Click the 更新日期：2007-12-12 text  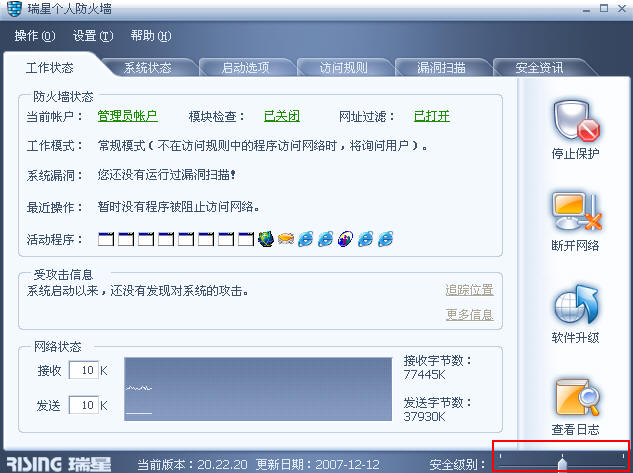tap(318, 465)
